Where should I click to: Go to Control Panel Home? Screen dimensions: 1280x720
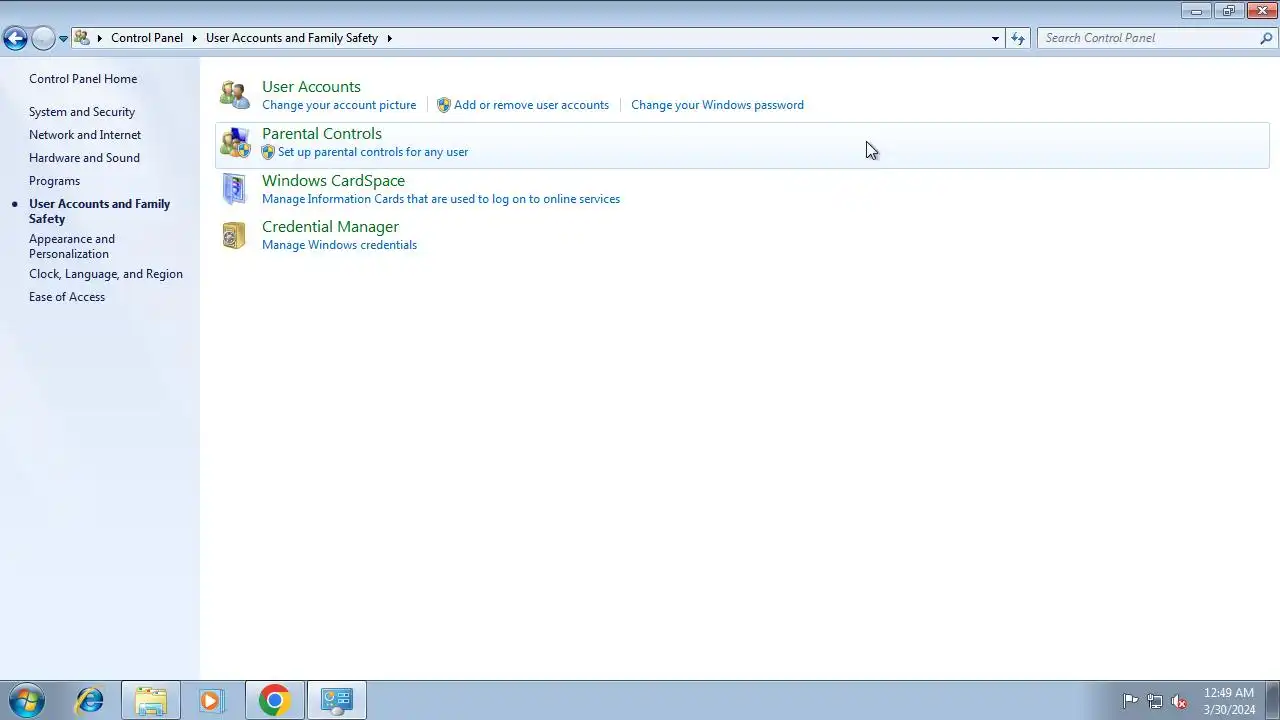(83, 79)
